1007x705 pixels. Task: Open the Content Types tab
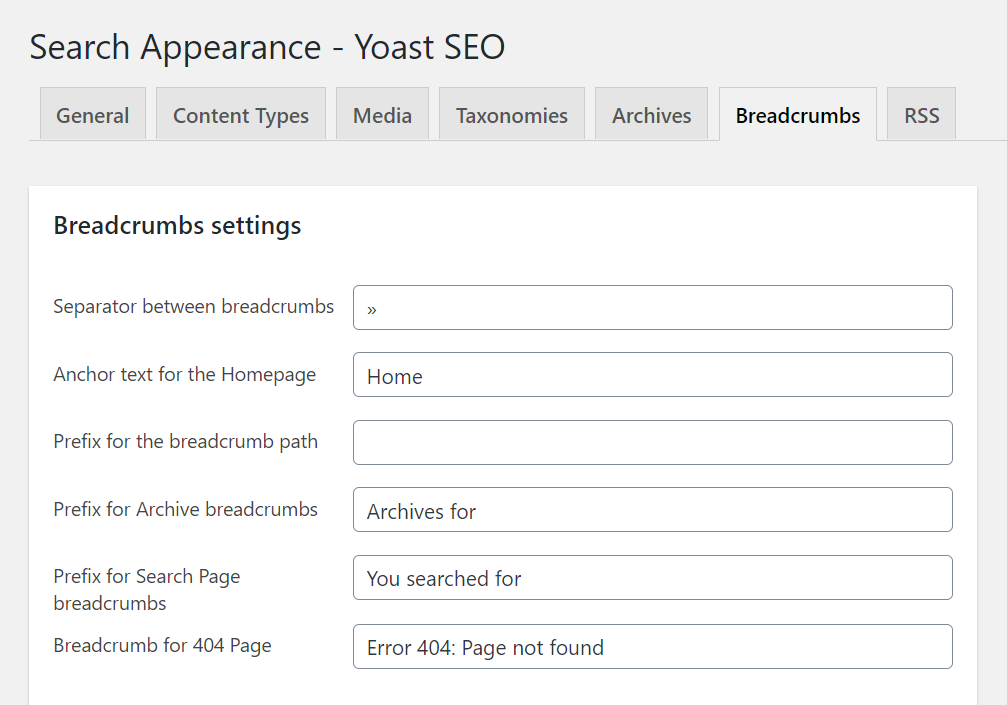pyautogui.click(x=240, y=115)
